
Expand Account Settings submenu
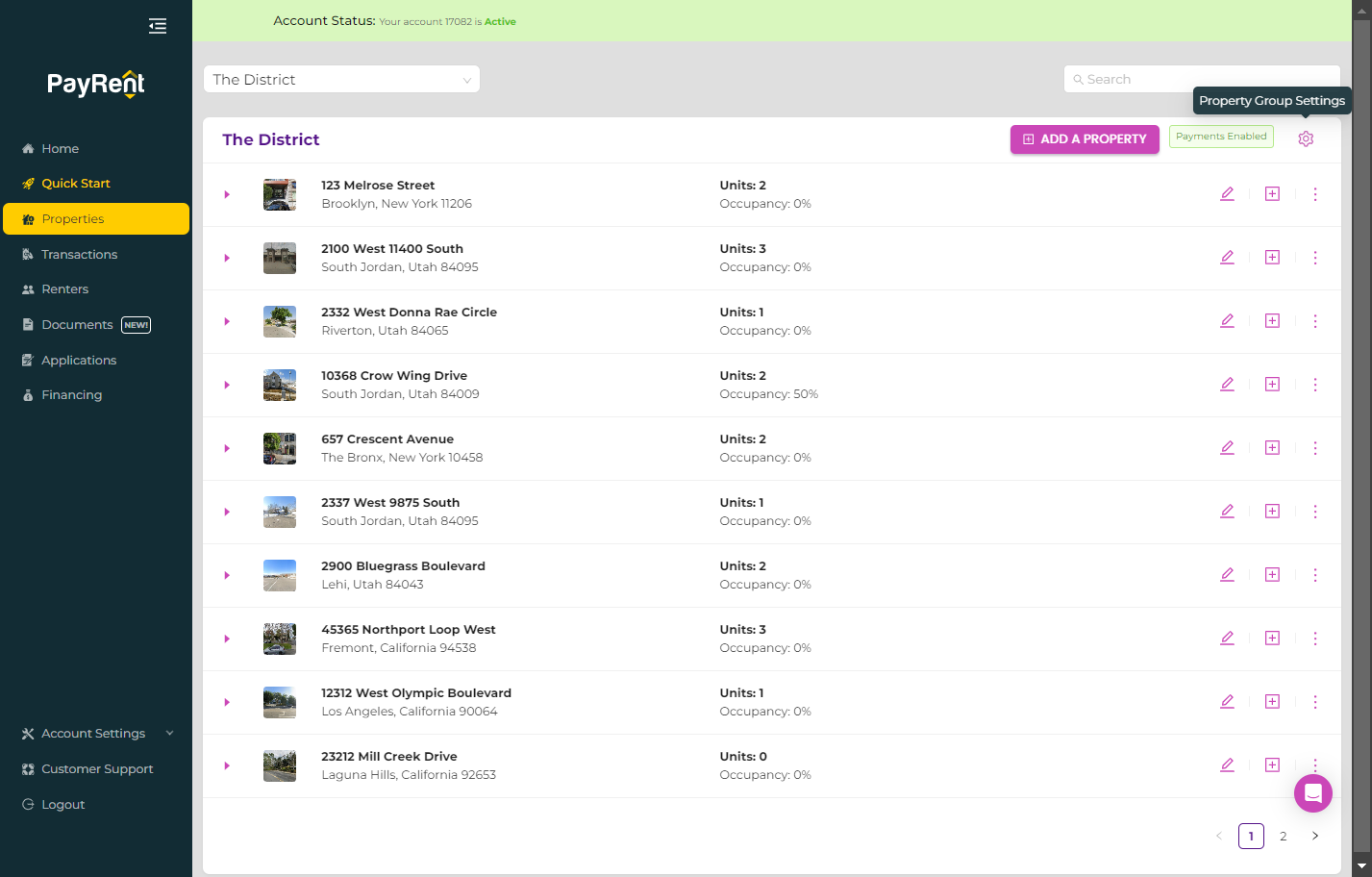click(96, 734)
